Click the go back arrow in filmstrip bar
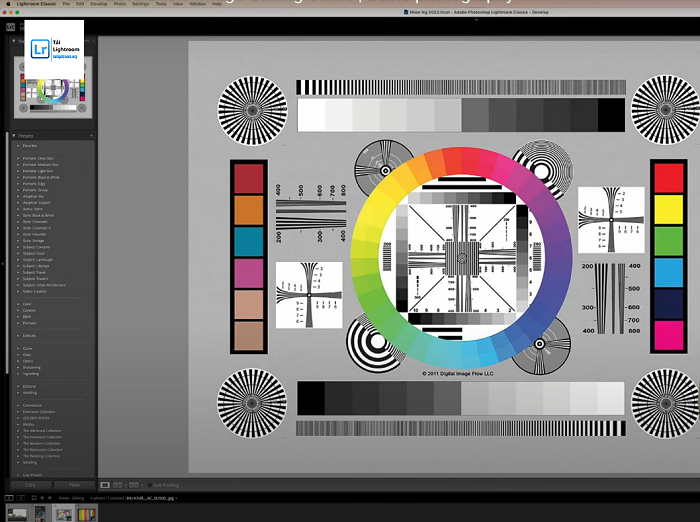The height and width of the screenshot is (522, 700). [41, 497]
